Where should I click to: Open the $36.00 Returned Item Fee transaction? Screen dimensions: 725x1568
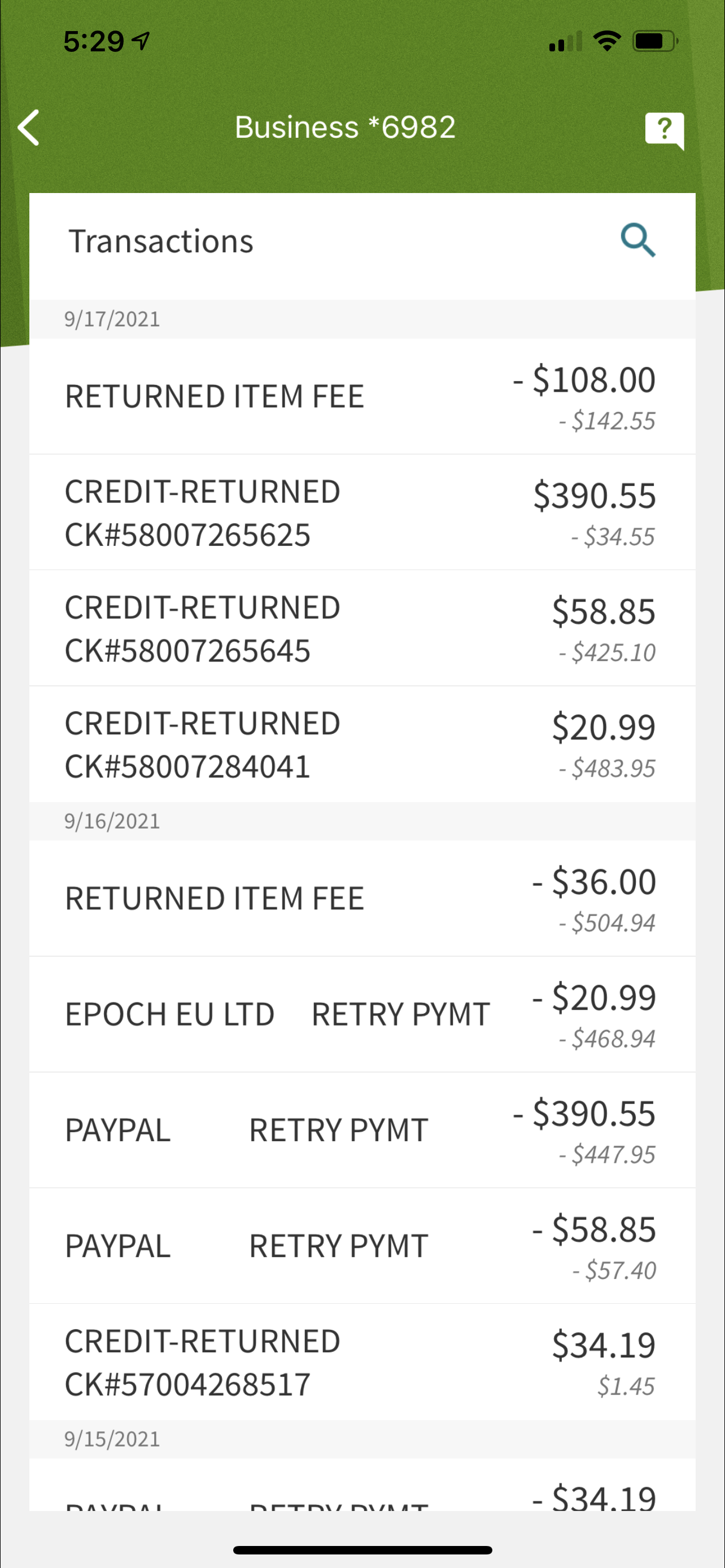click(x=362, y=899)
